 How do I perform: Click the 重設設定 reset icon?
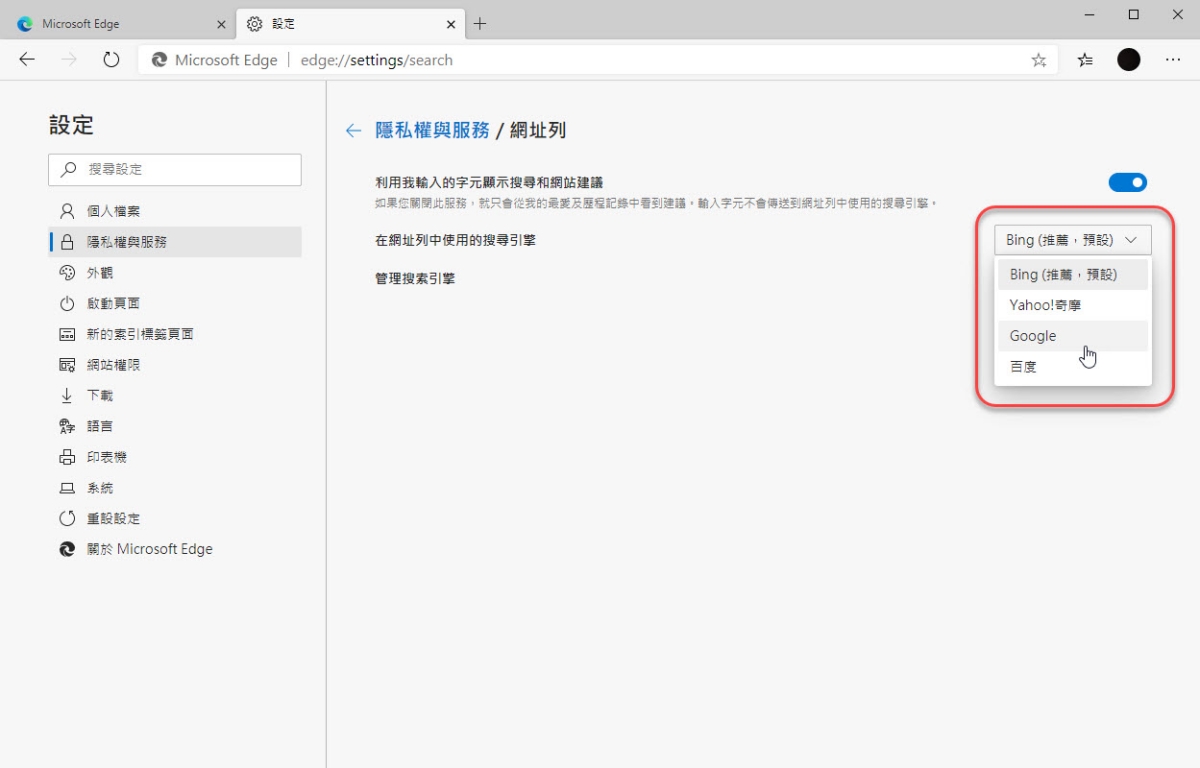pos(67,518)
